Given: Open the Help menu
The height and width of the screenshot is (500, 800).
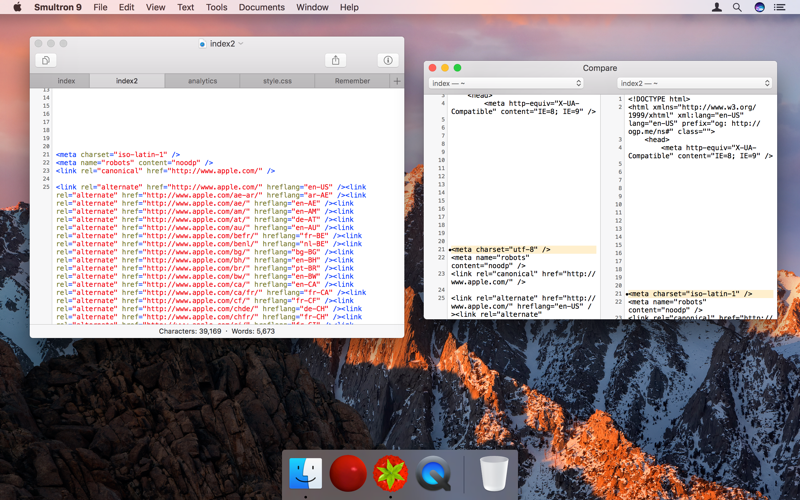Looking at the screenshot, I should coord(349,7).
